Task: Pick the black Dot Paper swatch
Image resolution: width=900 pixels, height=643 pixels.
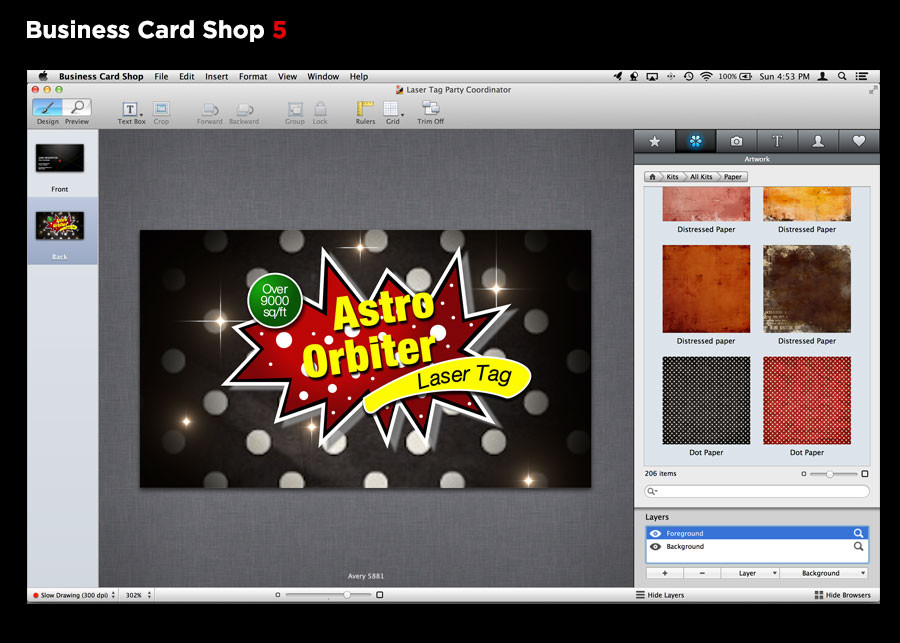Action: click(x=706, y=400)
